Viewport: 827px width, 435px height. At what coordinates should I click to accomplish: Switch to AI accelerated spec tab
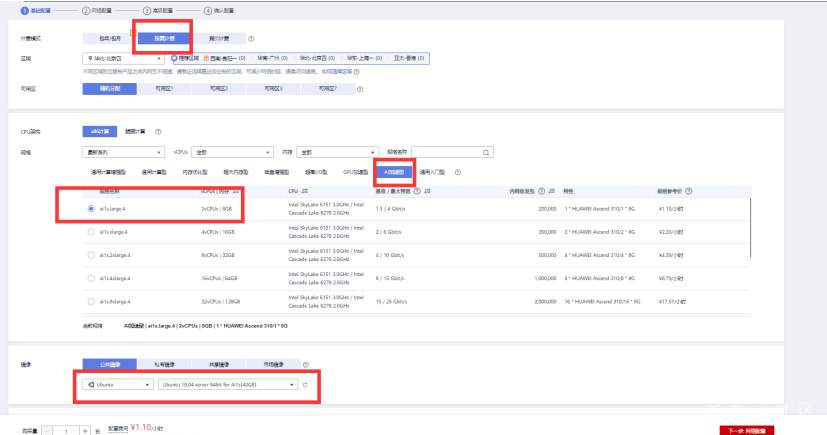pyautogui.click(x=394, y=172)
